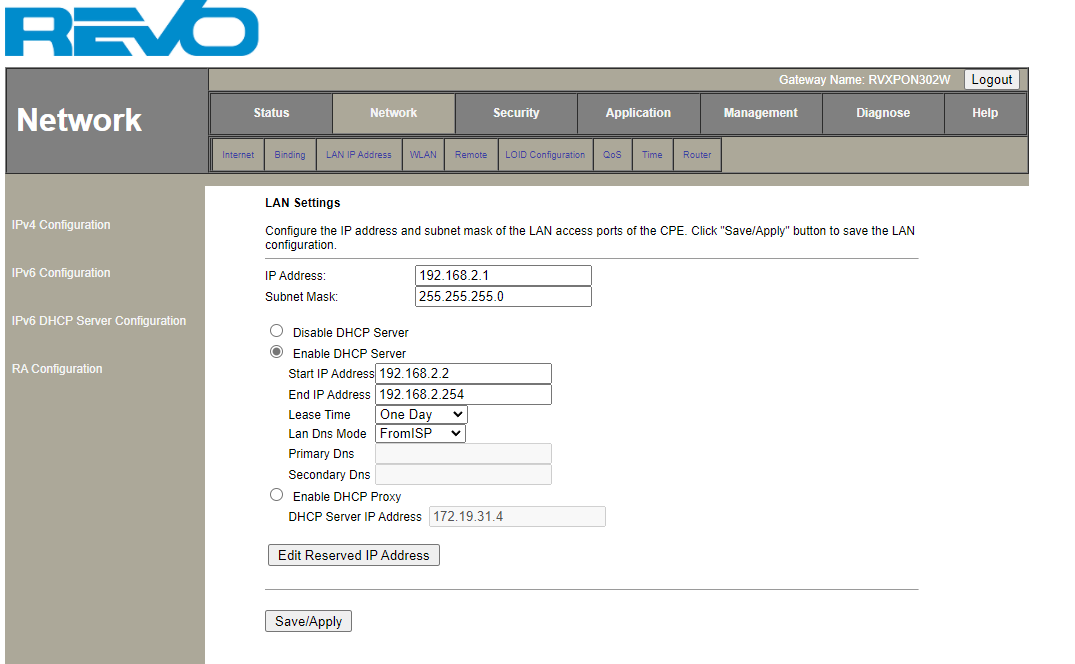The image size is (1075, 664).
Task: Open Edit Reserved IP Address
Action: click(353, 555)
